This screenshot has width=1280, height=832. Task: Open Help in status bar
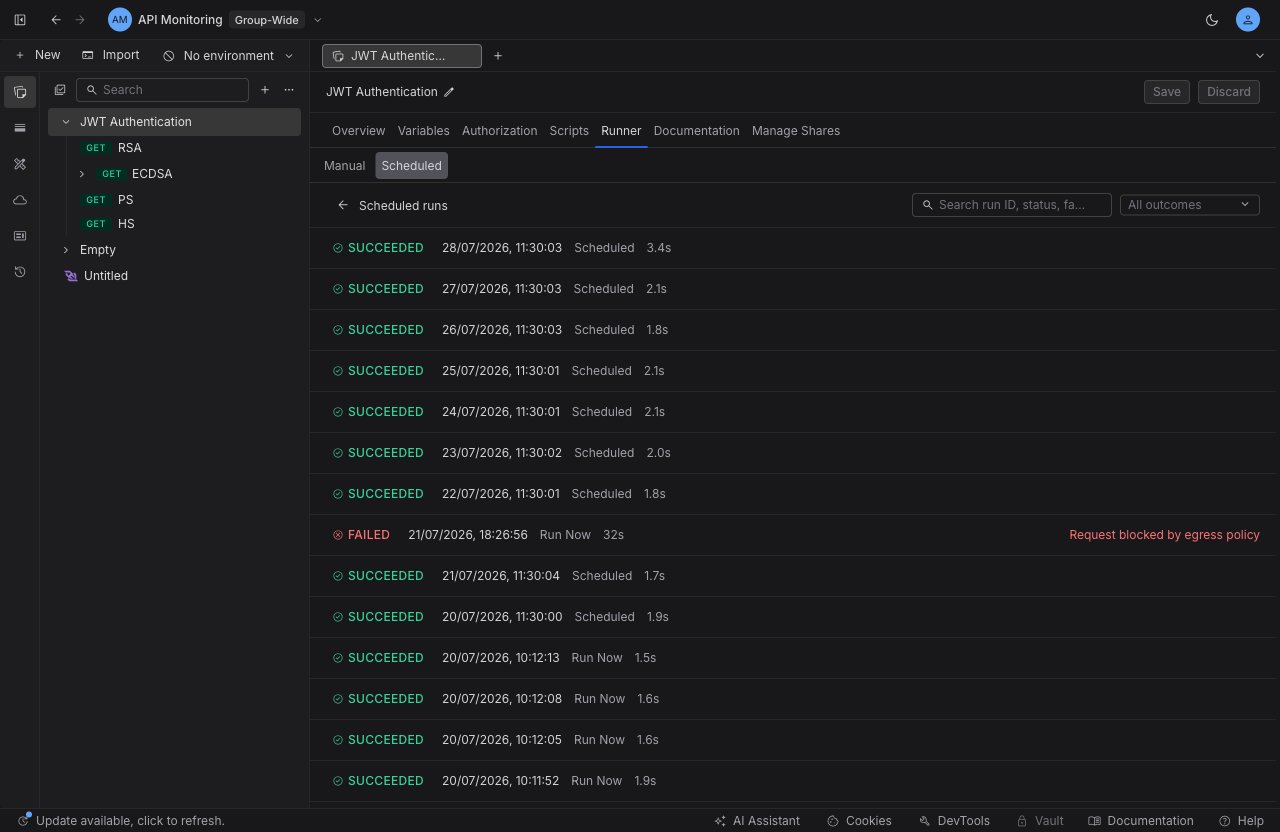coord(1241,821)
